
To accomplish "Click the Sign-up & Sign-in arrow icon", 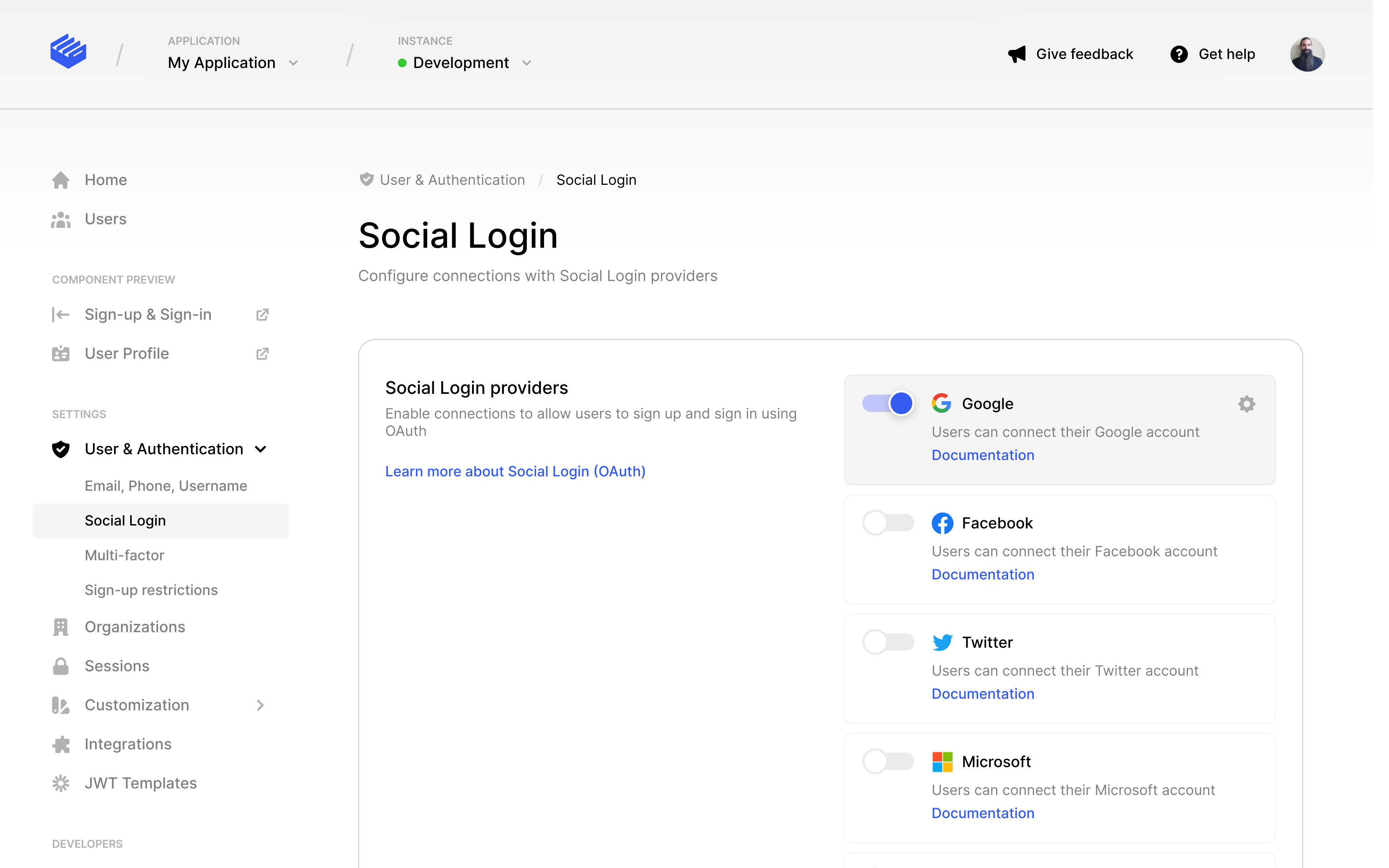I will pos(61,315).
